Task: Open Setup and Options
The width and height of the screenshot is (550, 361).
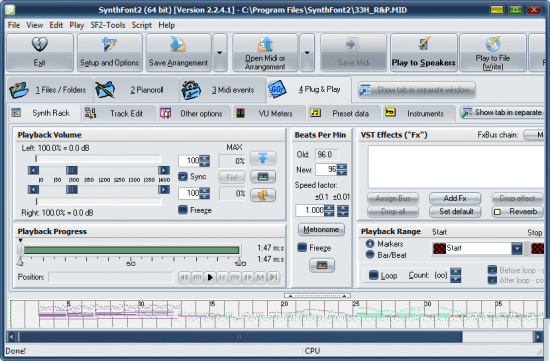Action: [109, 53]
